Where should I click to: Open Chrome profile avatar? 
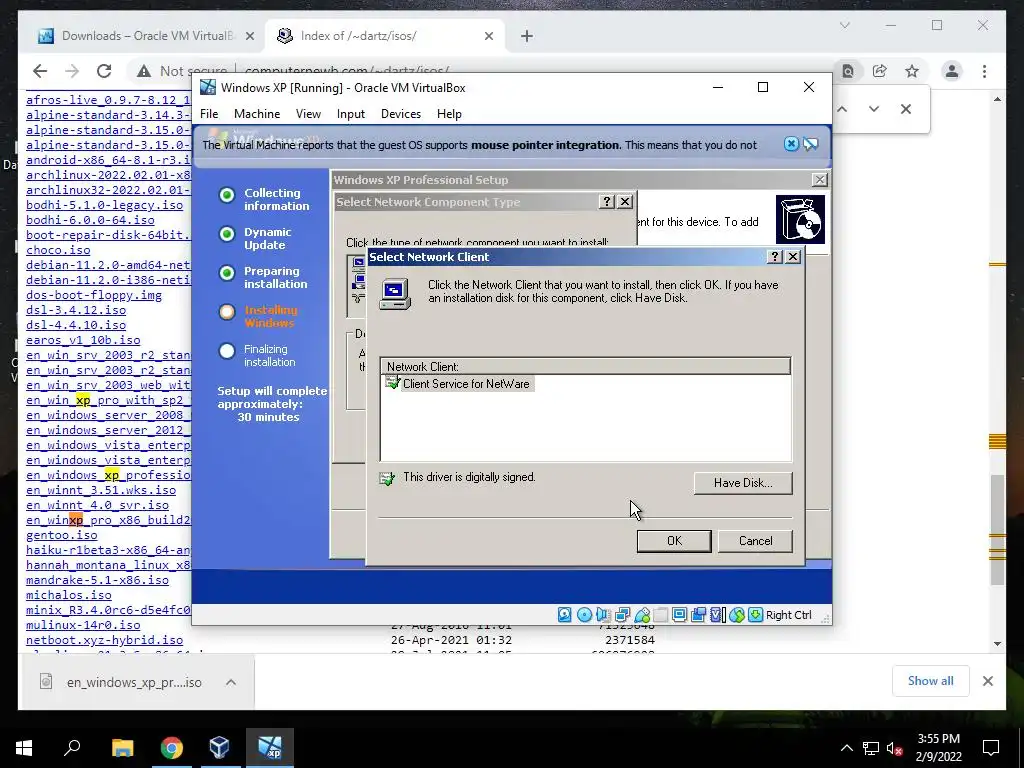(952, 71)
